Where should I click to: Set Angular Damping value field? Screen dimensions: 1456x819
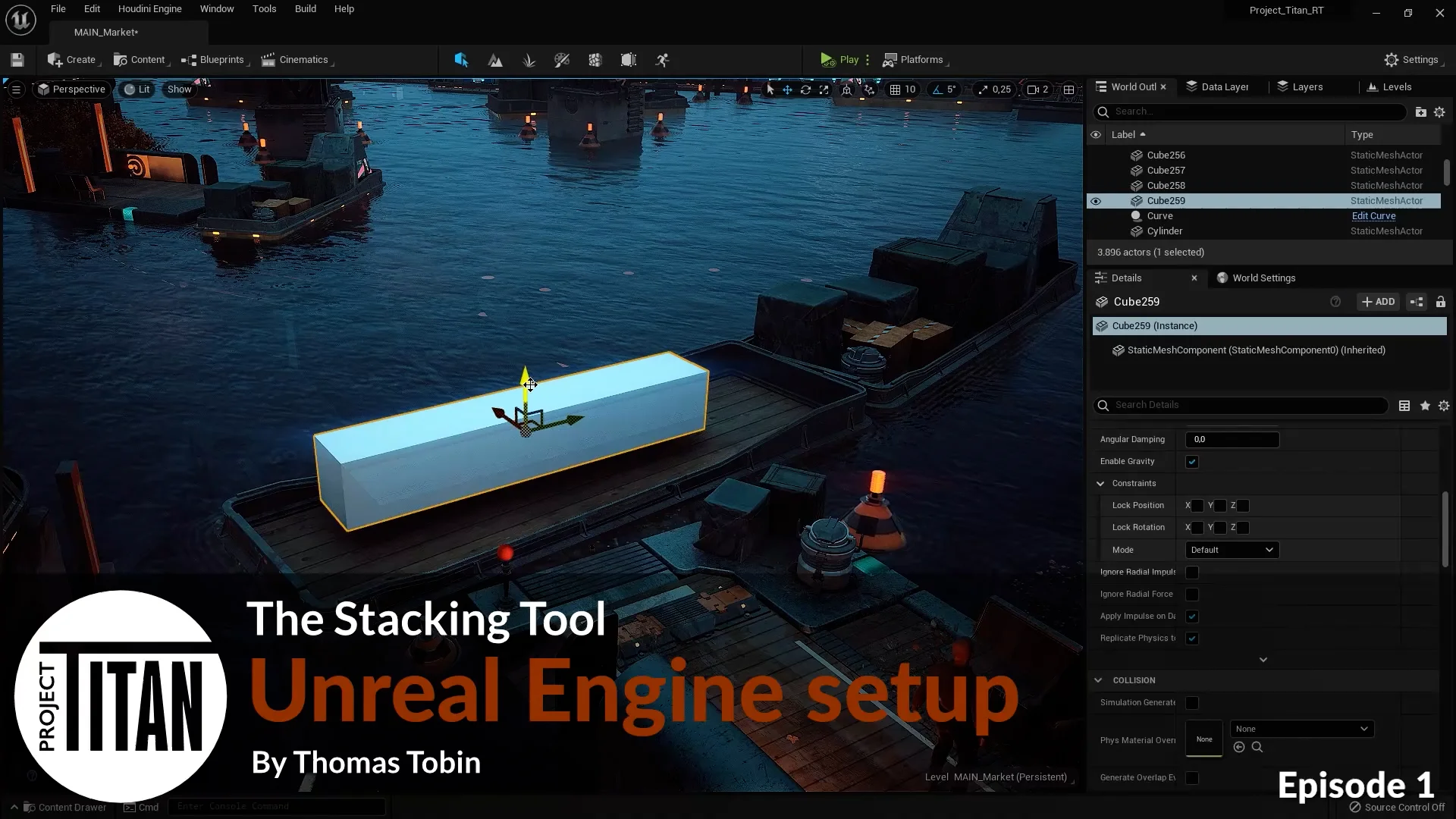point(1231,439)
